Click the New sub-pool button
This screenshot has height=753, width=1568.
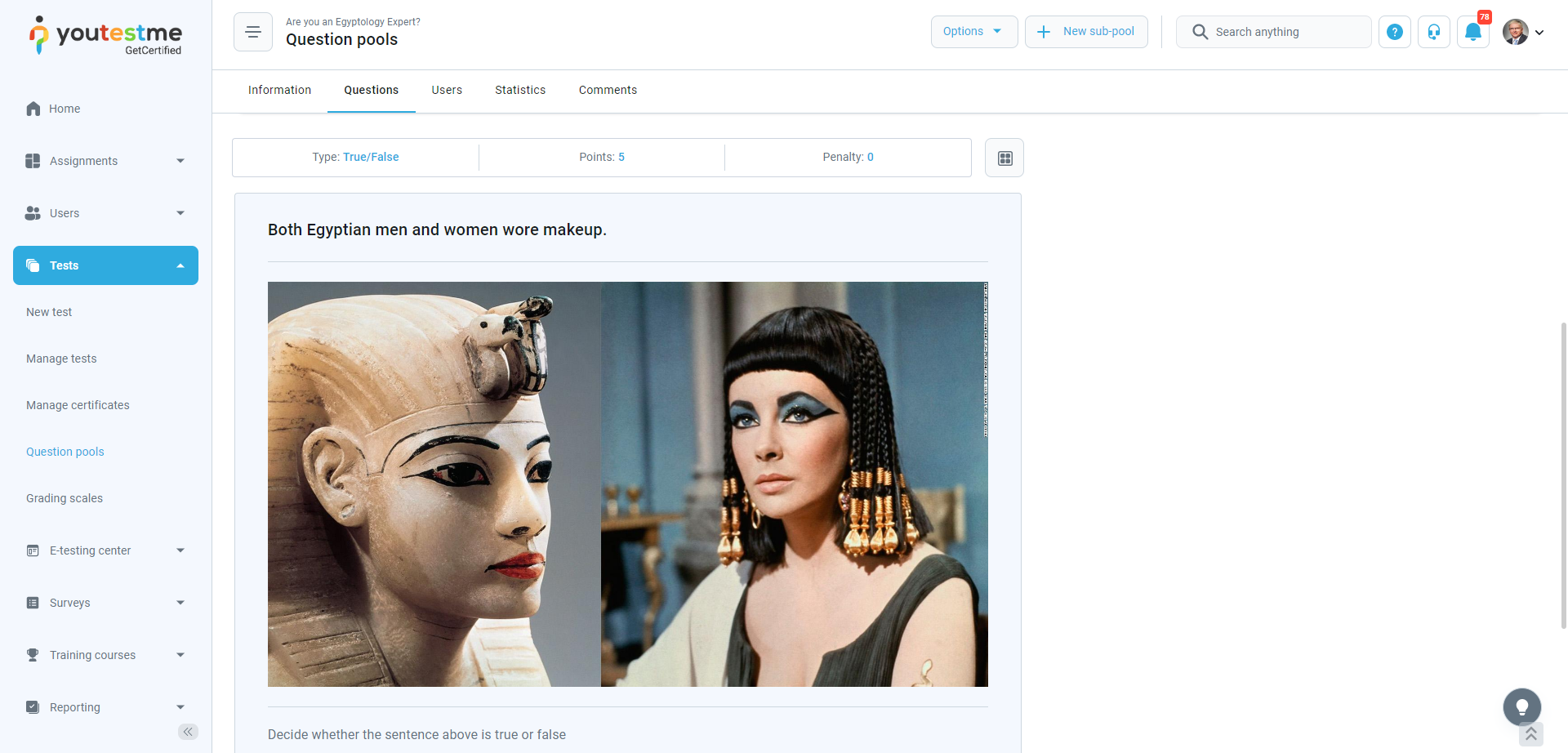[1086, 32]
